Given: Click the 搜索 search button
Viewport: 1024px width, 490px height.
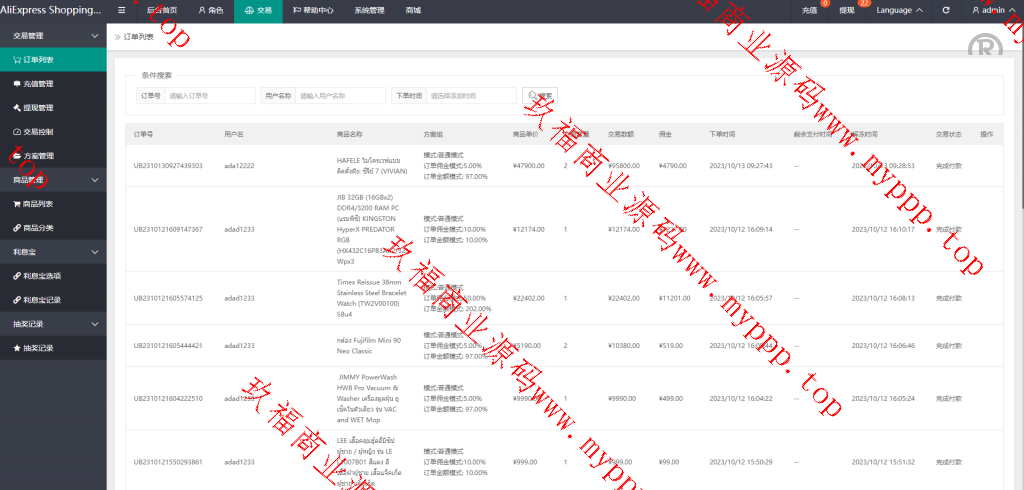Looking at the screenshot, I should (539, 96).
